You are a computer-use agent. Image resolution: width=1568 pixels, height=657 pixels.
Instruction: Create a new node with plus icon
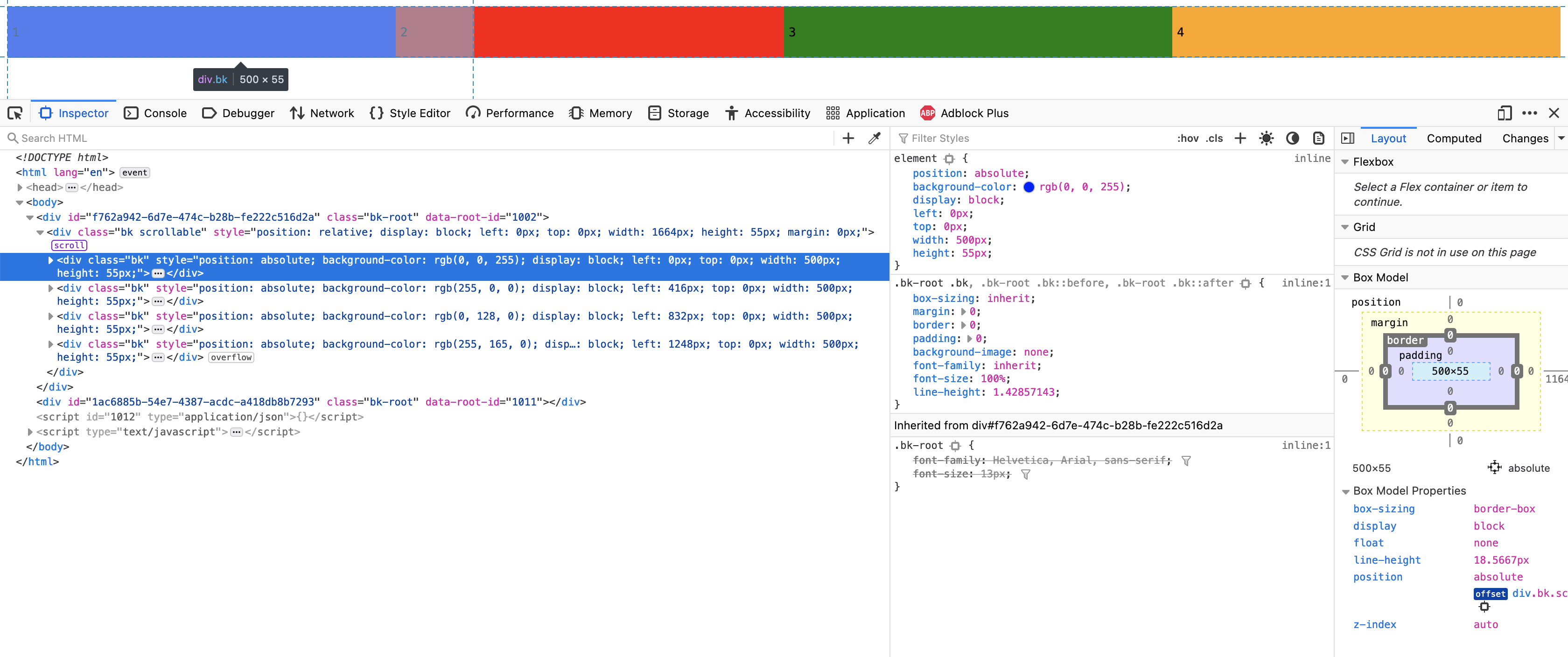click(848, 138)
